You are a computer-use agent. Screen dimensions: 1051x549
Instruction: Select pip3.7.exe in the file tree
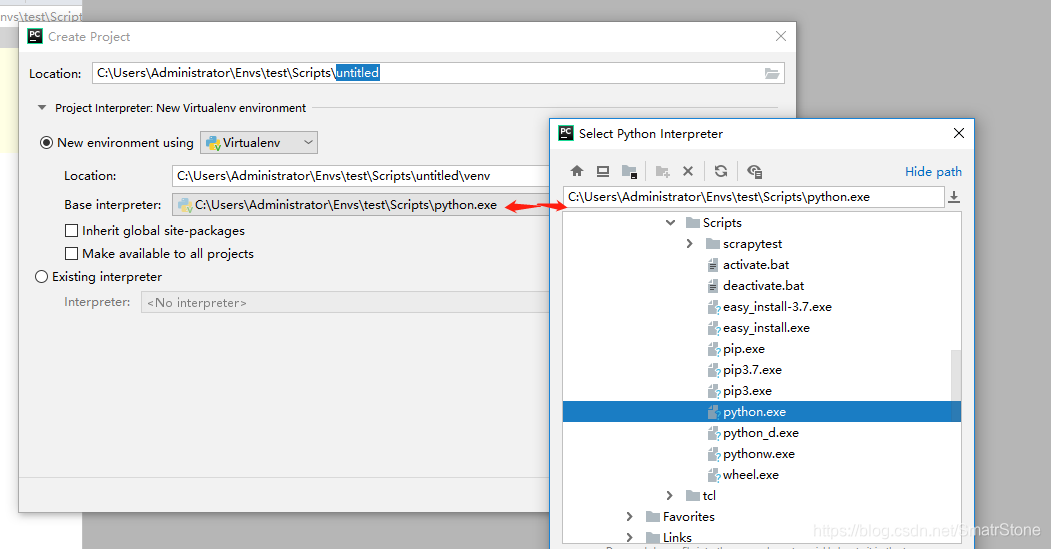(x=752, y=370)
